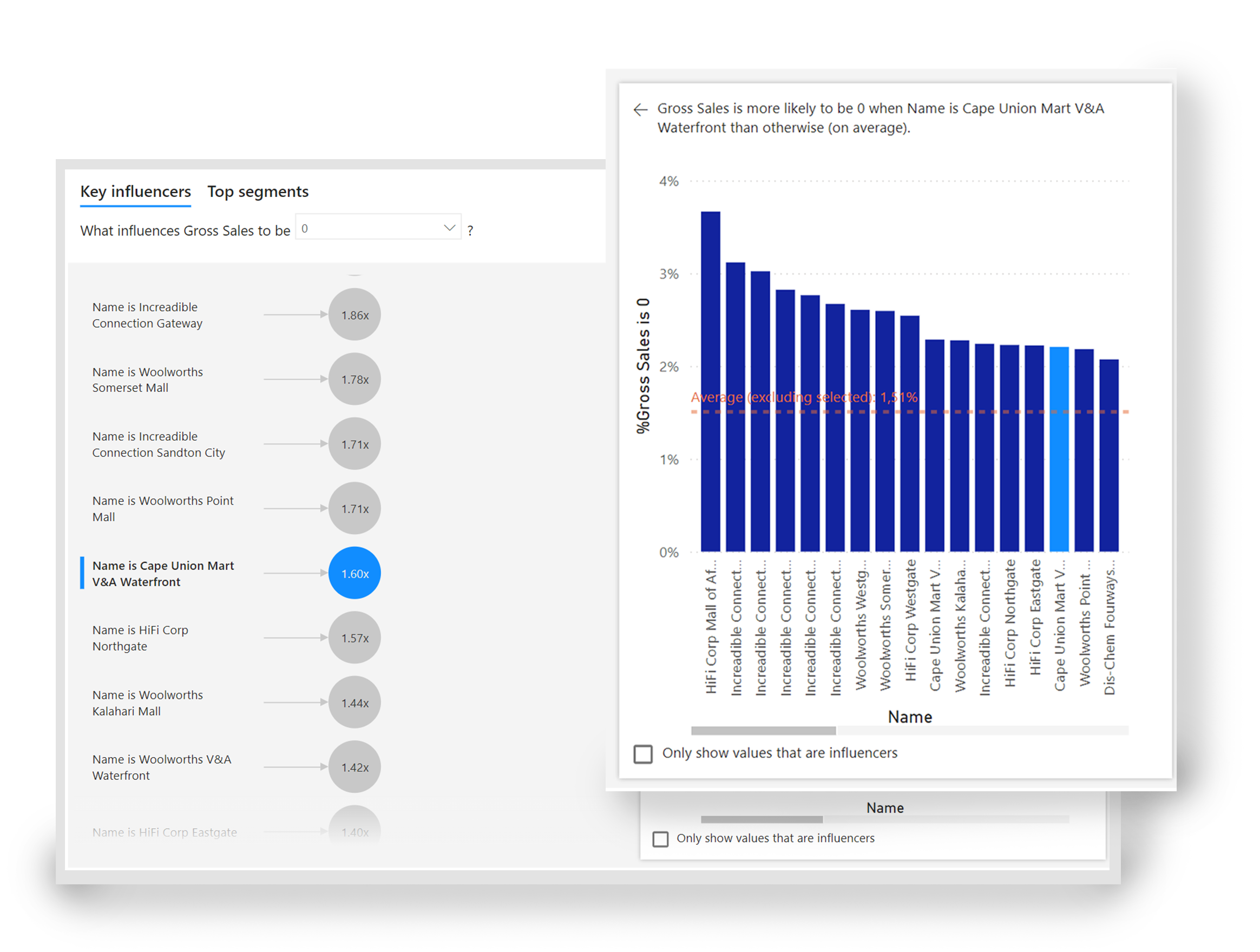The height and width of the screenshot is (952, 1260).
Task: Click 'Name is Woolworths Point Mall' text
Action: pyautogui.click(x=163, y=509)
